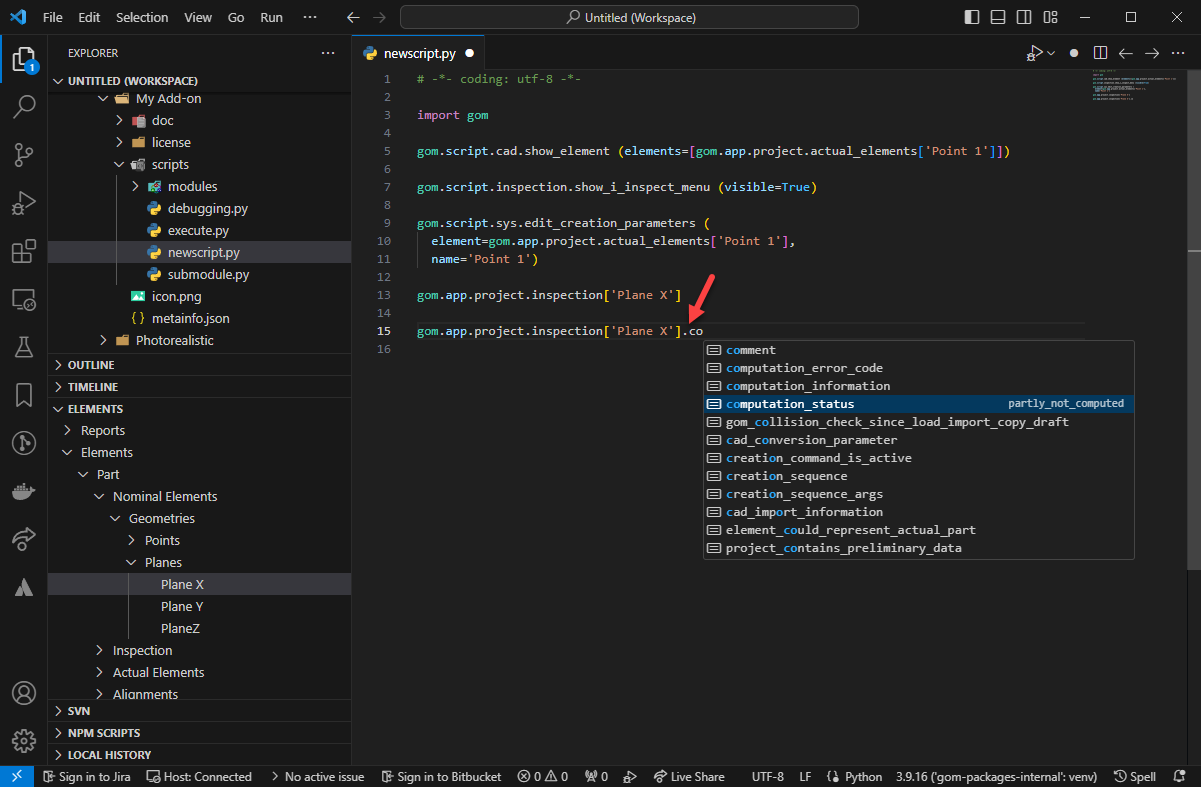Toggle the Secondary Side Bar layout button

point(1024,17)
